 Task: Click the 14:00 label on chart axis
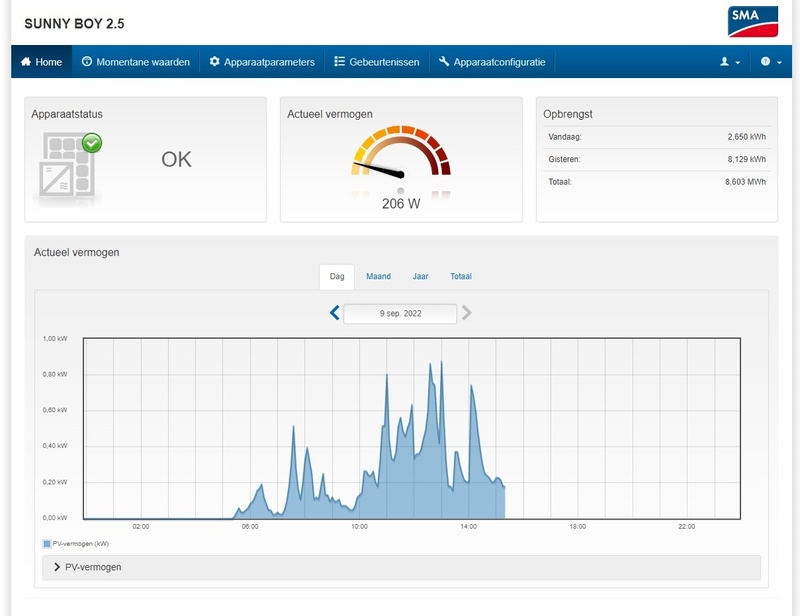[468, 527]
